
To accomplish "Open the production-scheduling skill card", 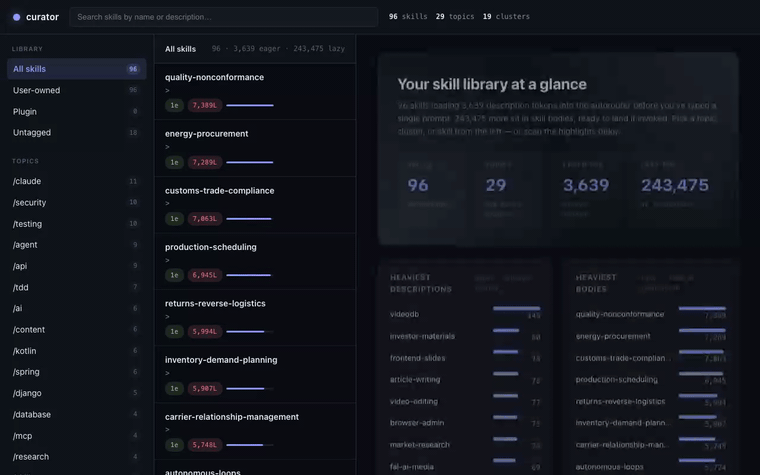I will pos(255,261).
